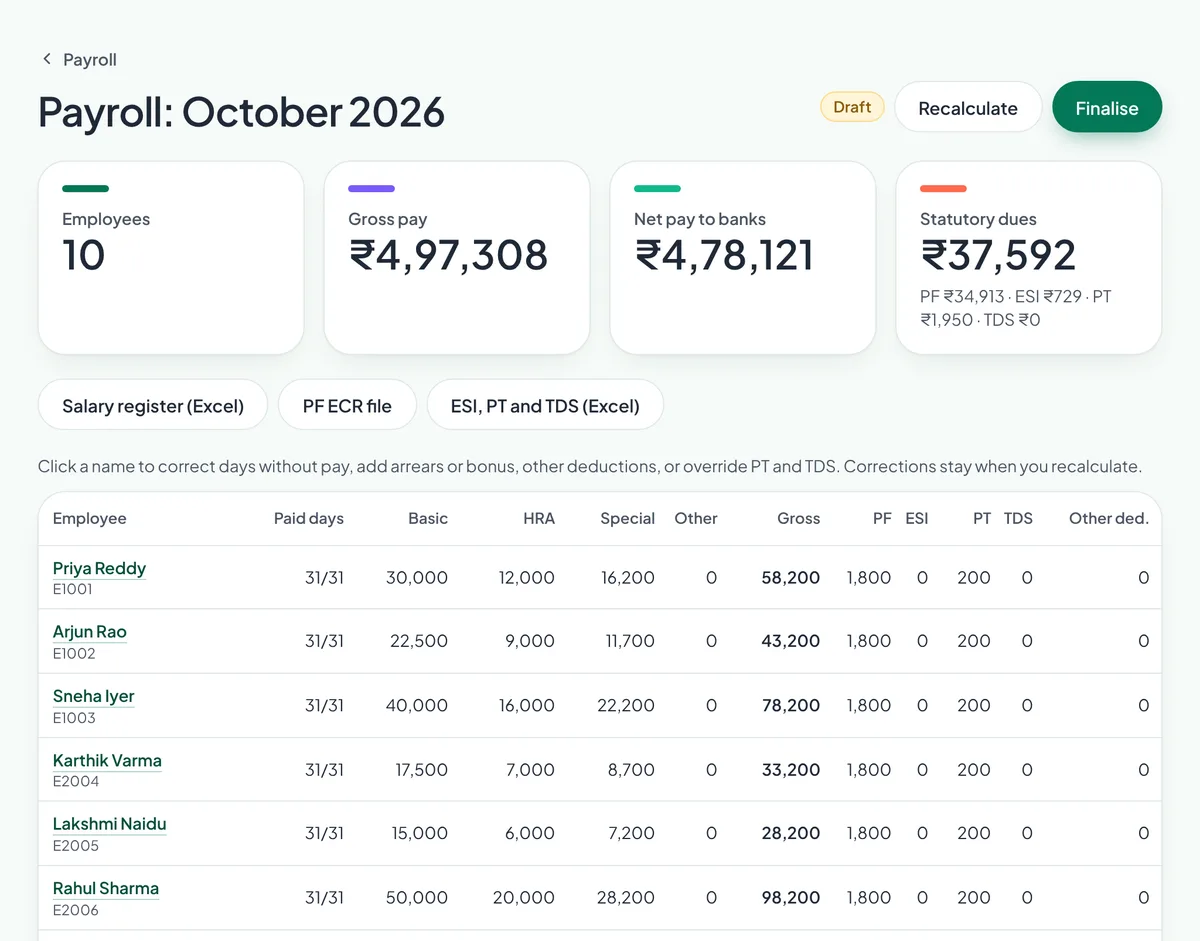Screen dimensions: 1200x941
Task: Click the Paid days column header
Action: tap(309, 518)
